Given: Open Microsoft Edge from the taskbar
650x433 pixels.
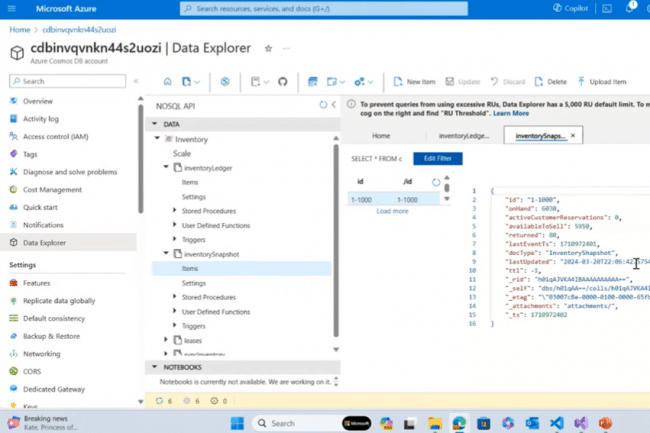Looking at the screenshot, I should pos(459,423).
